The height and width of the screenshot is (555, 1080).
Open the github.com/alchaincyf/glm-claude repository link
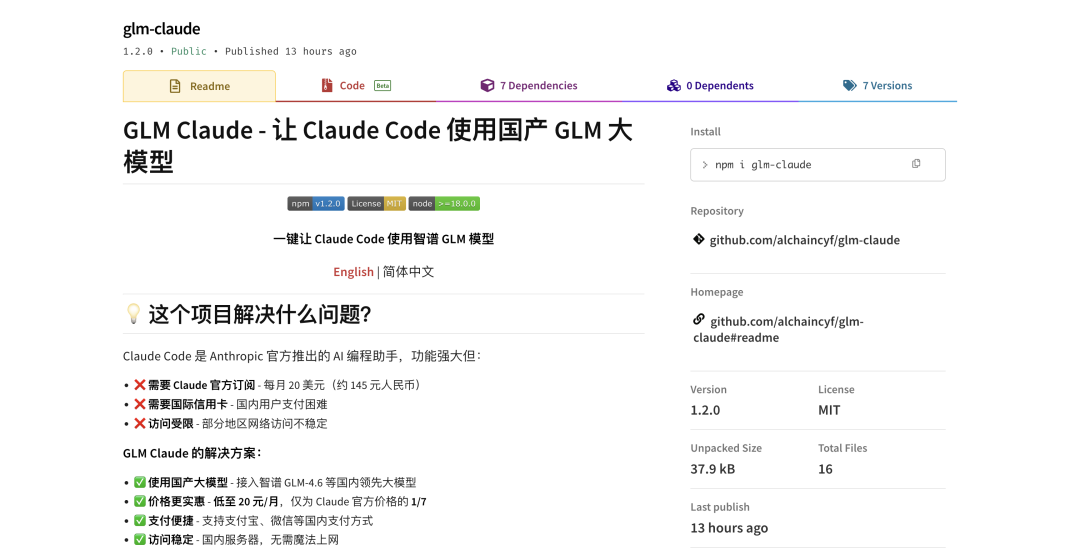tap(804, 240)
